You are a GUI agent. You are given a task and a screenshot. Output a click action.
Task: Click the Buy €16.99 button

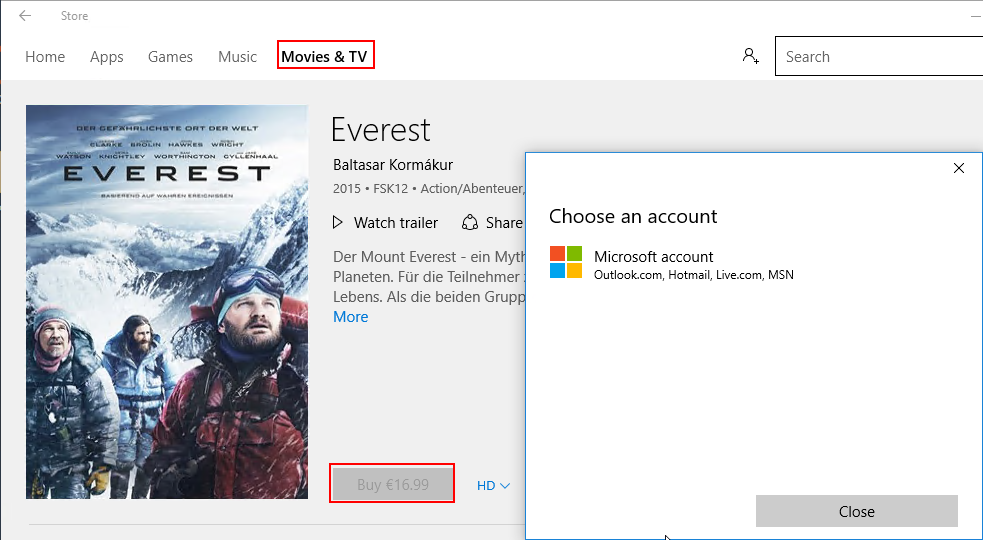[x=392, y=485]
